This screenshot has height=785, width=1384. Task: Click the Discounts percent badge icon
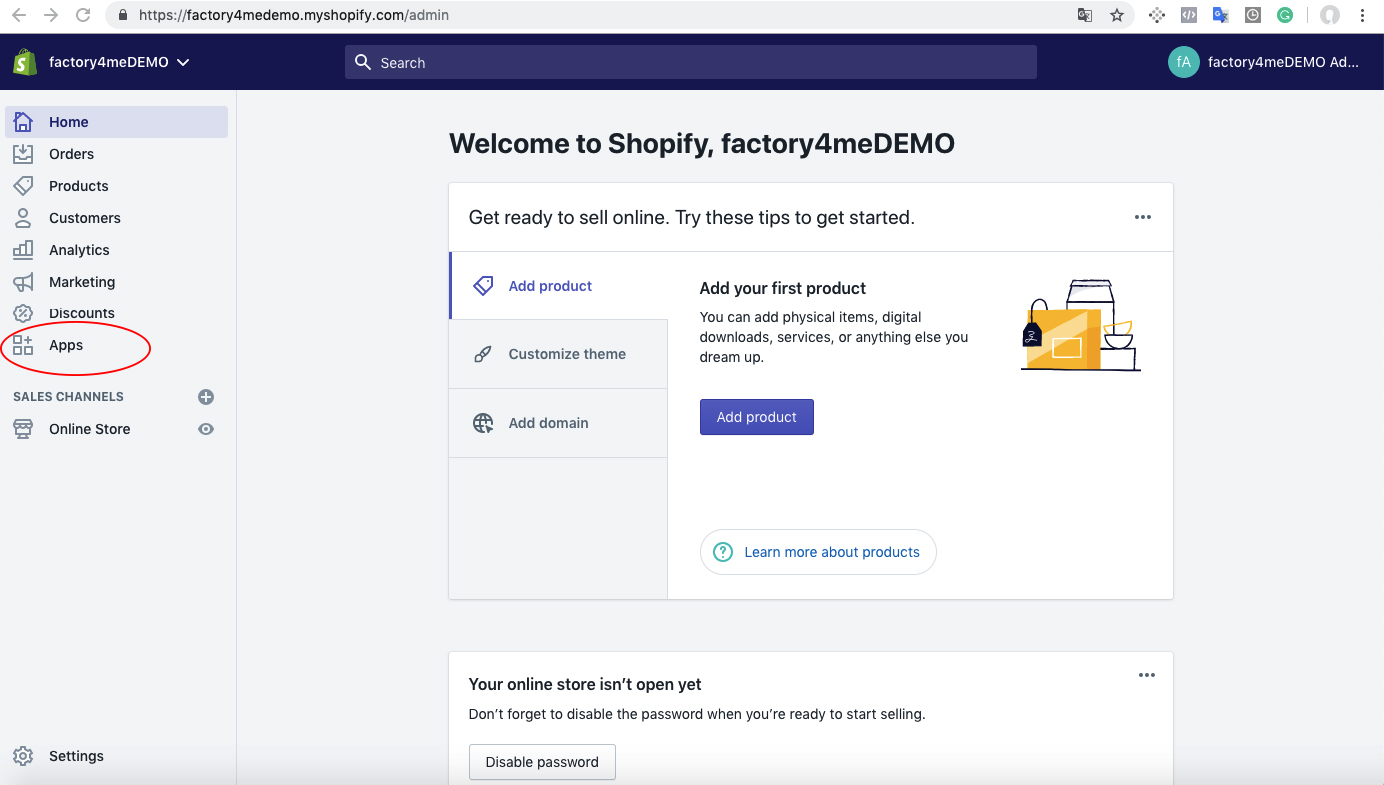pos(23,313)
